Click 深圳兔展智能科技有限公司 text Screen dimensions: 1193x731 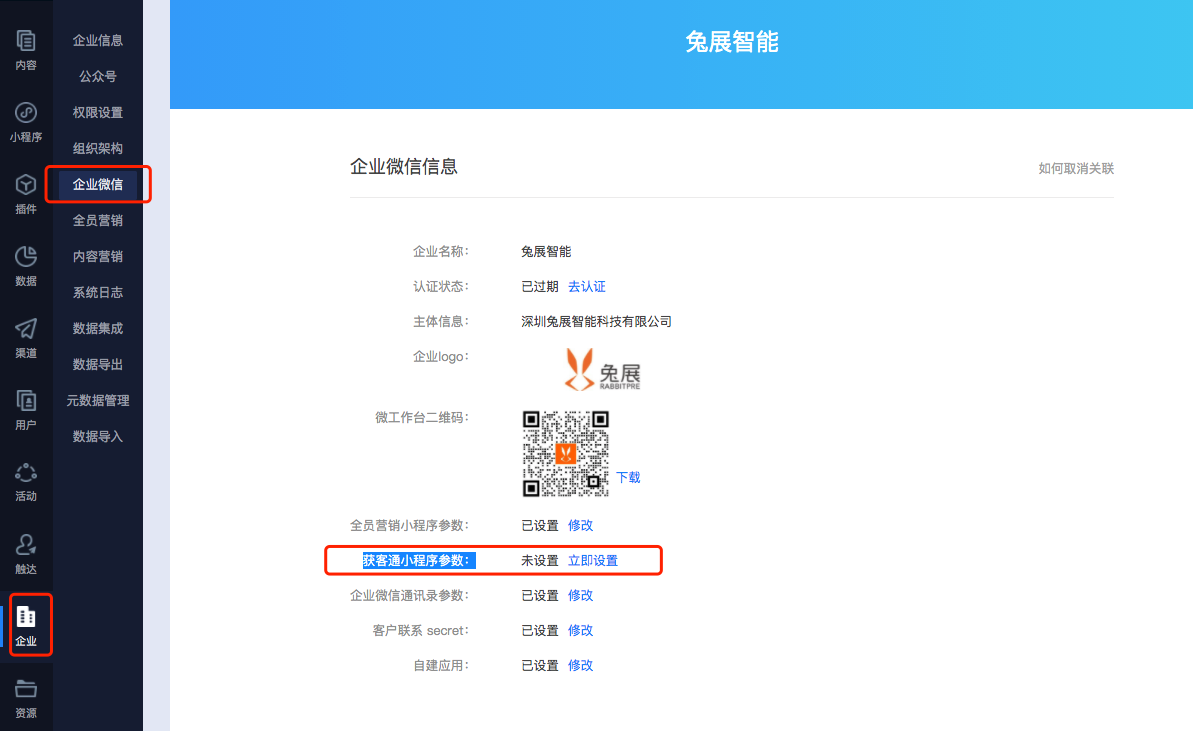[x=596, y=322]
